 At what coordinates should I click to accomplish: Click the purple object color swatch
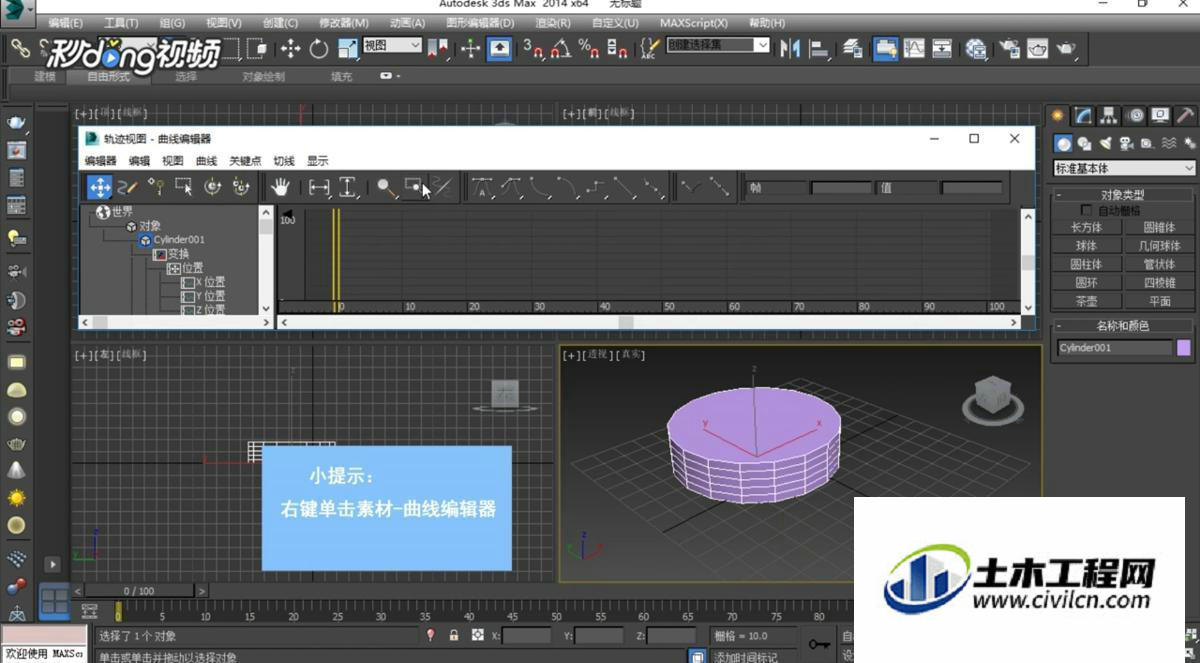click(1184, 348)
